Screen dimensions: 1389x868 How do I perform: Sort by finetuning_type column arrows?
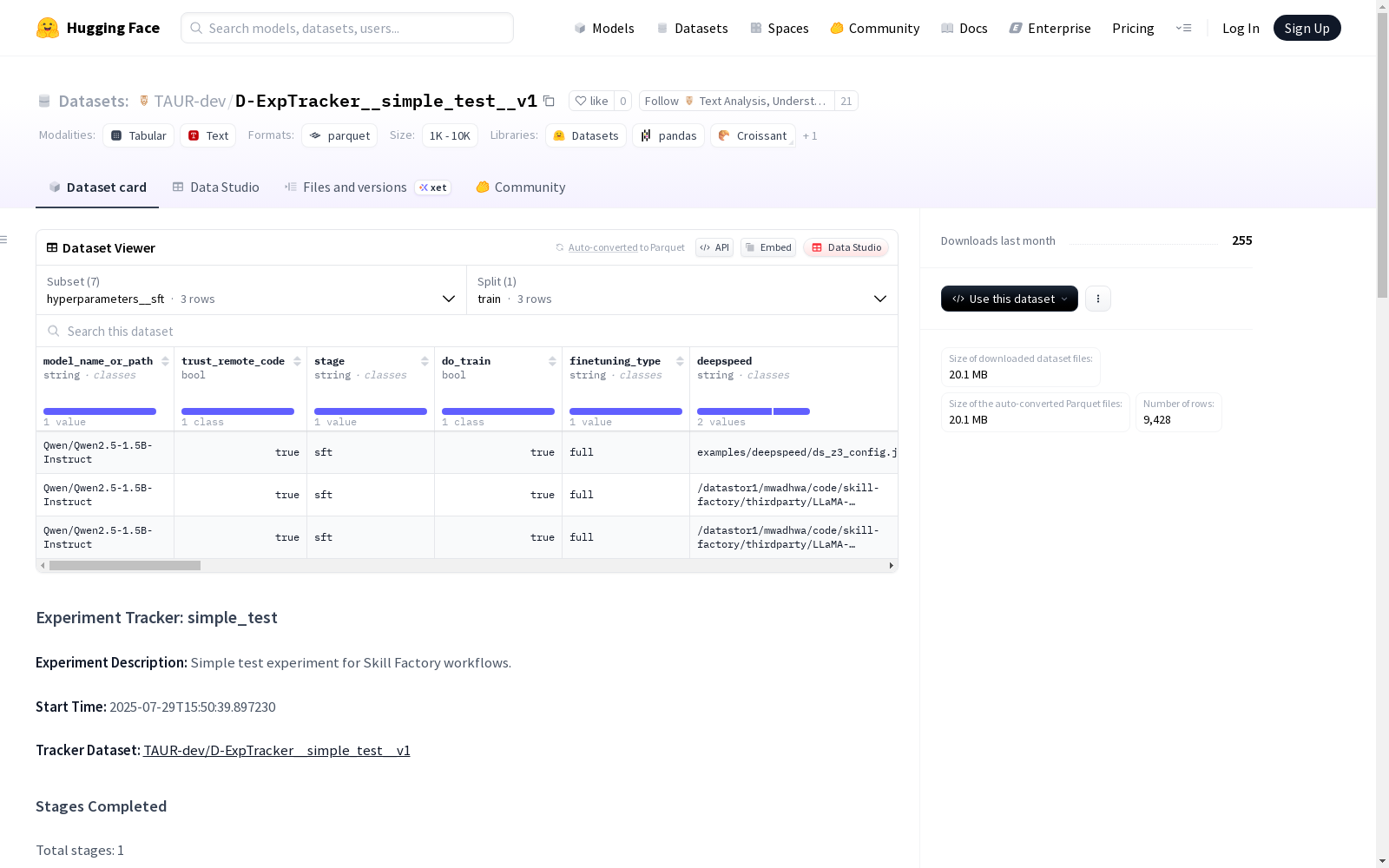click(680, 361)
